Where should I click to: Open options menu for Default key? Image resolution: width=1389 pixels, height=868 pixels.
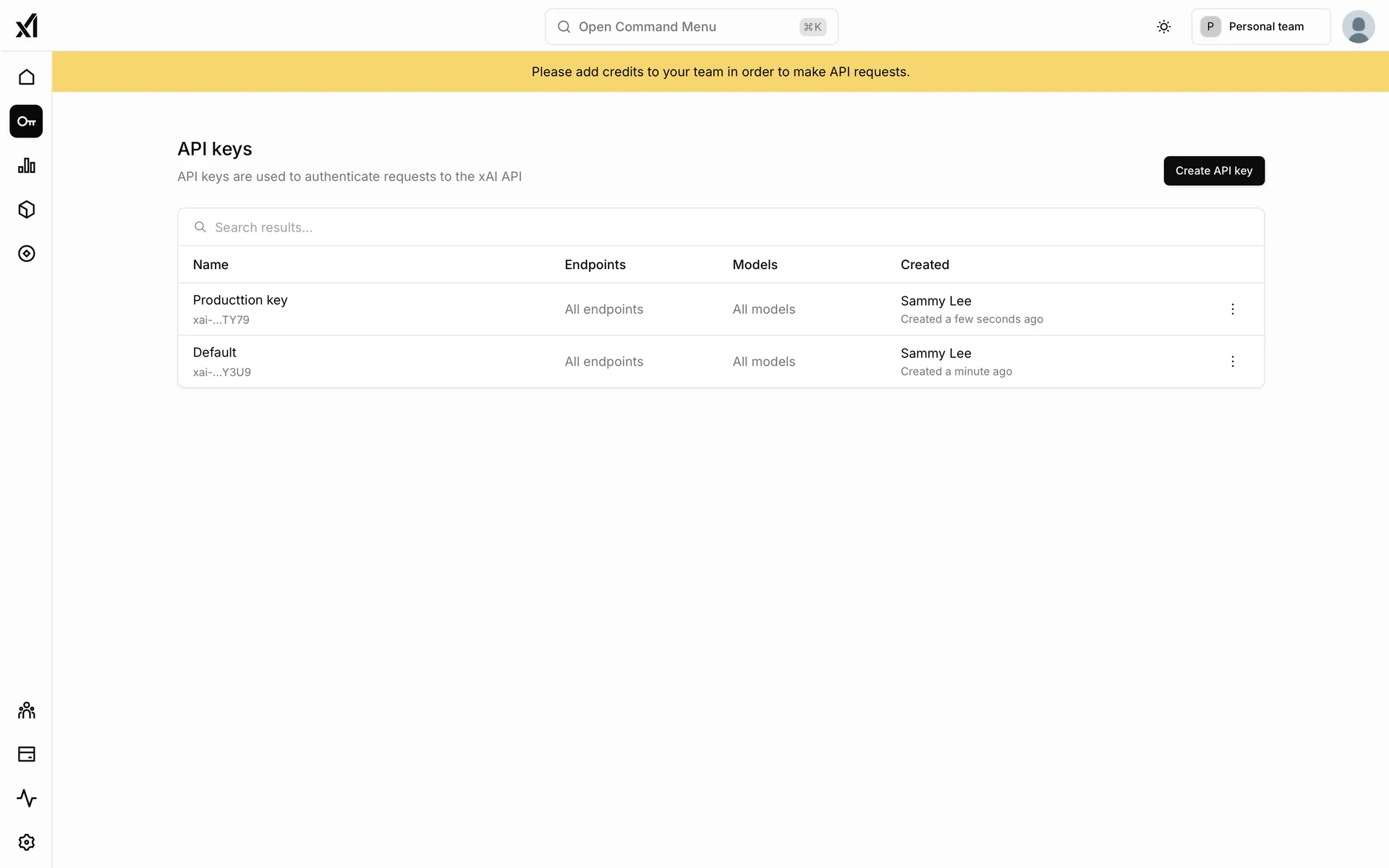(x=1233, y=362)
